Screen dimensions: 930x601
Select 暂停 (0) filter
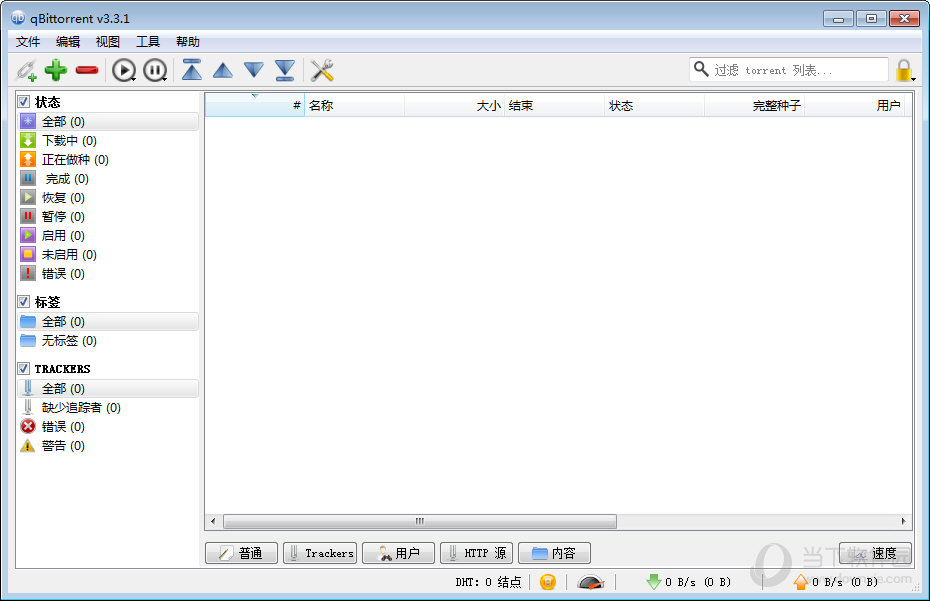(108, 217)
